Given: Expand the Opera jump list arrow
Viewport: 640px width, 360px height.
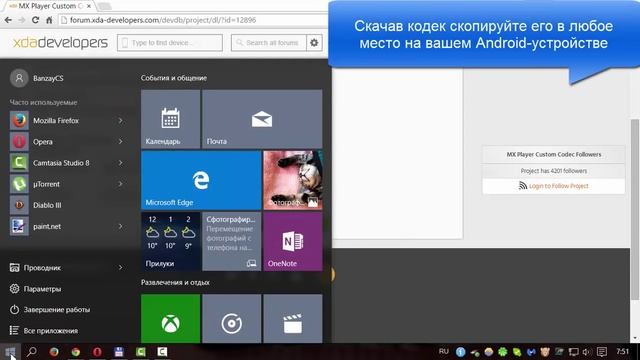Looking at the screenshot, I should (120, 142).
